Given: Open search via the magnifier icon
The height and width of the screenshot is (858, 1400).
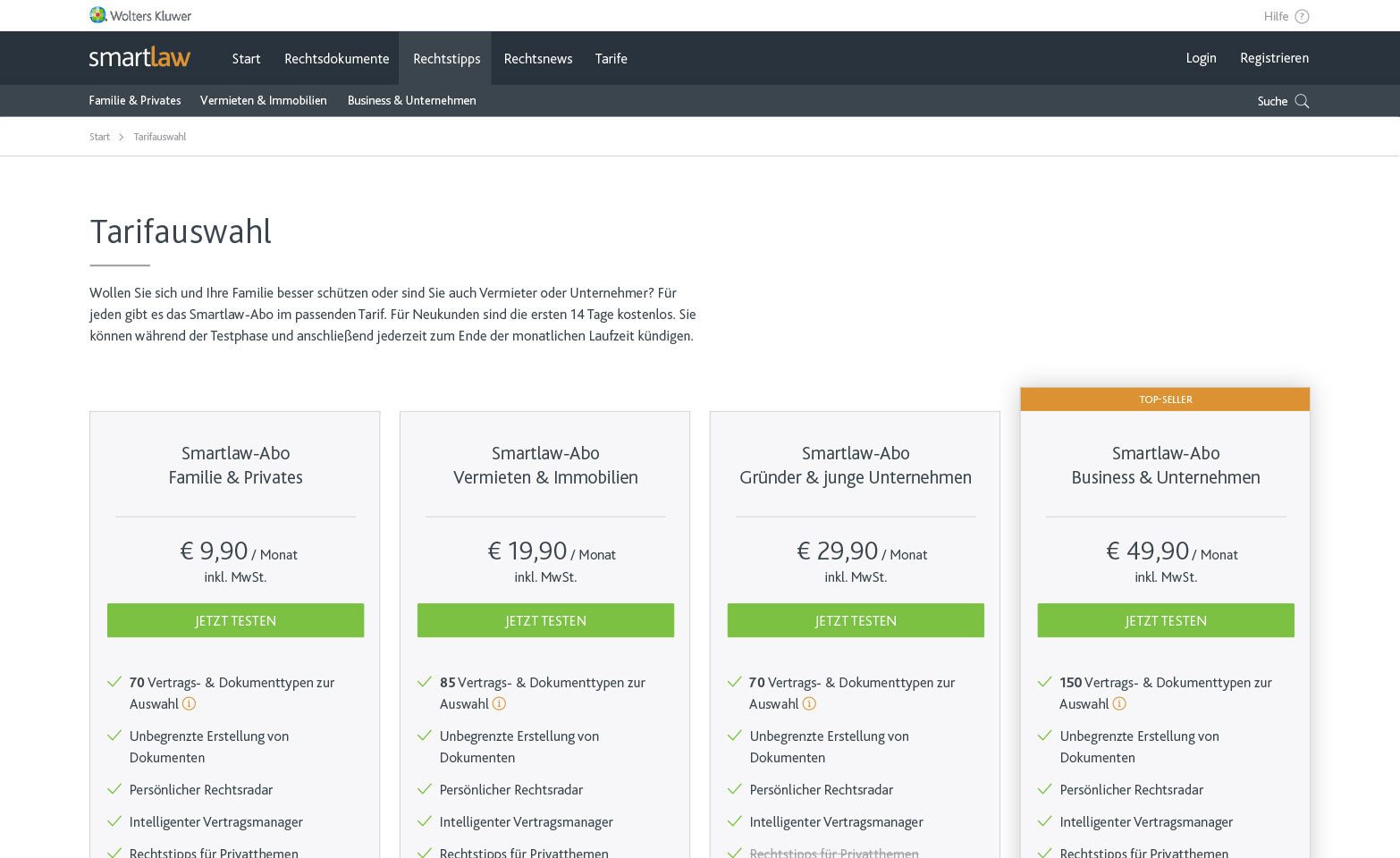Looking at the screenshot, I should pos(1302,101).
